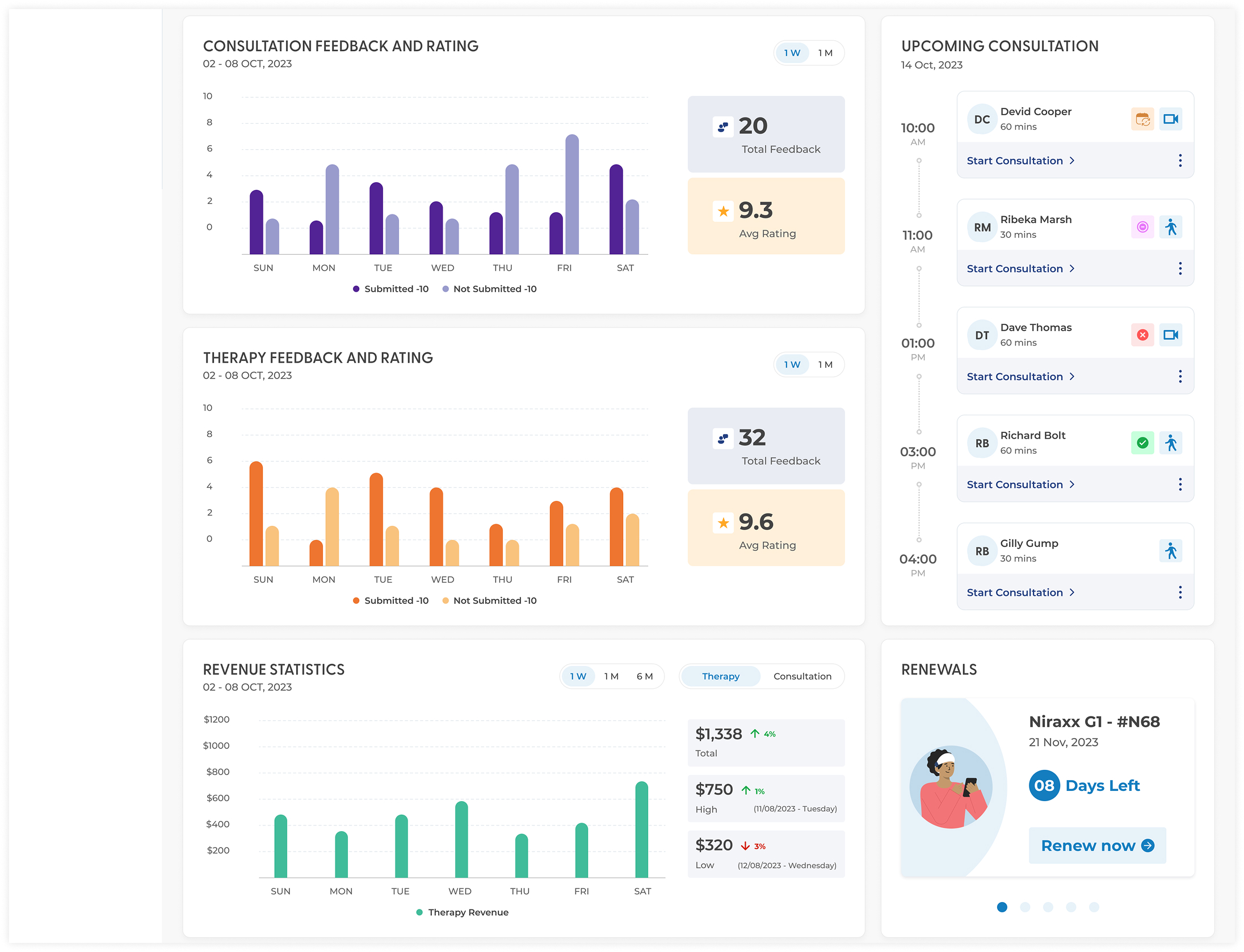Click the star icon beside 9.3 Avg Rating

[x=722, y=210]
